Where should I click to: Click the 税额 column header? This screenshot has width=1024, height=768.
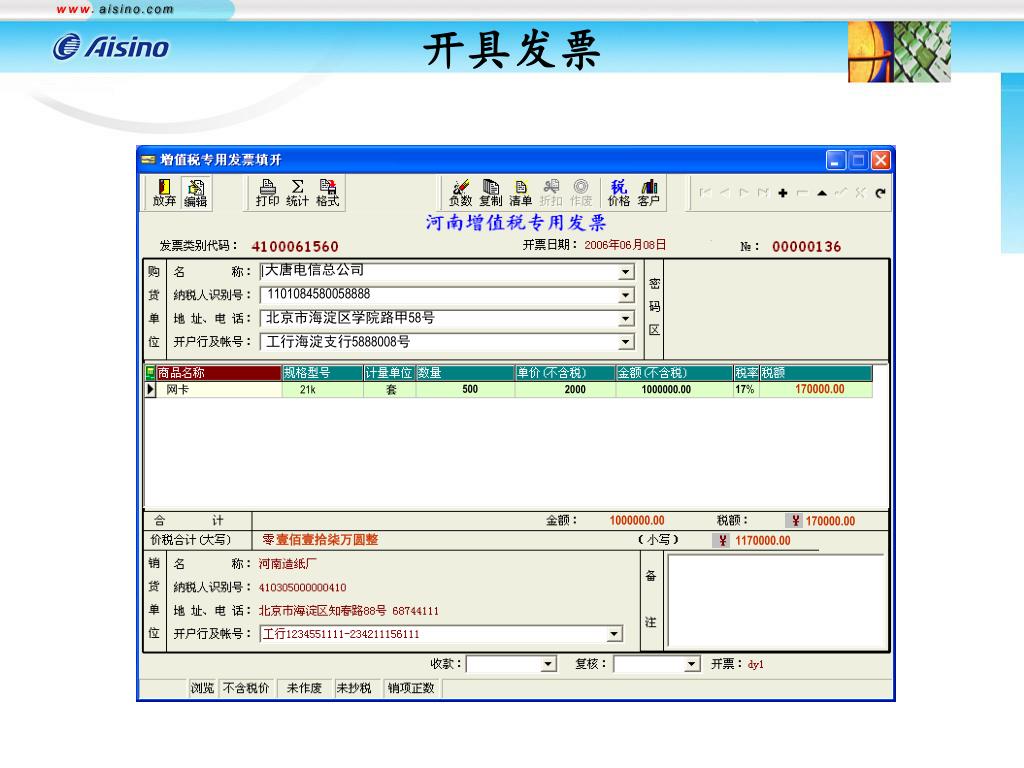[x=816, y=373]
